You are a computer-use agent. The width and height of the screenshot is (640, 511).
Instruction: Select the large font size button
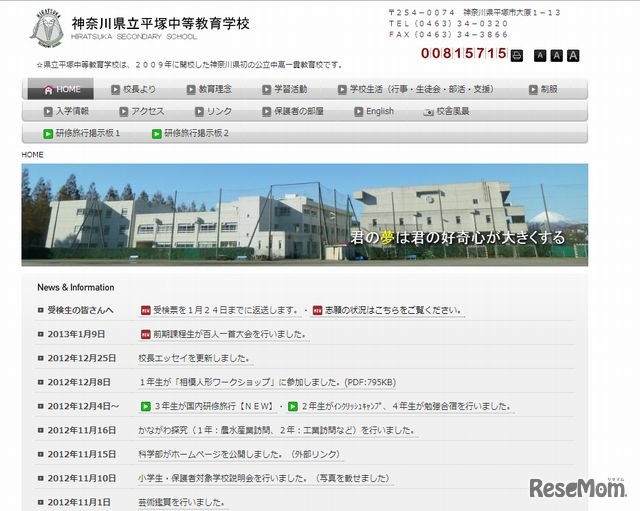click(x=573, y=56)
